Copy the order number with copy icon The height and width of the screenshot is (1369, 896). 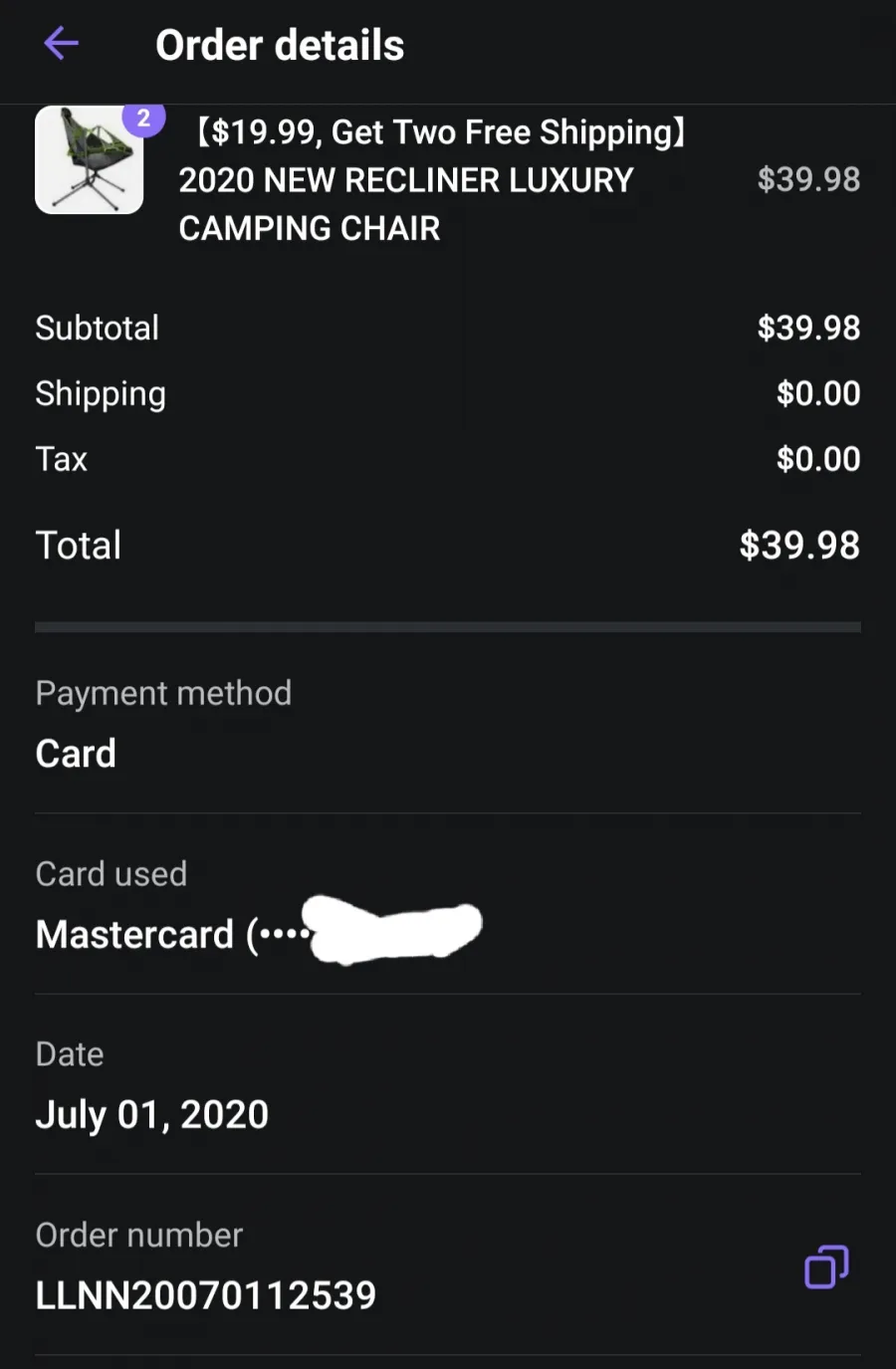tap(826, 1267)
